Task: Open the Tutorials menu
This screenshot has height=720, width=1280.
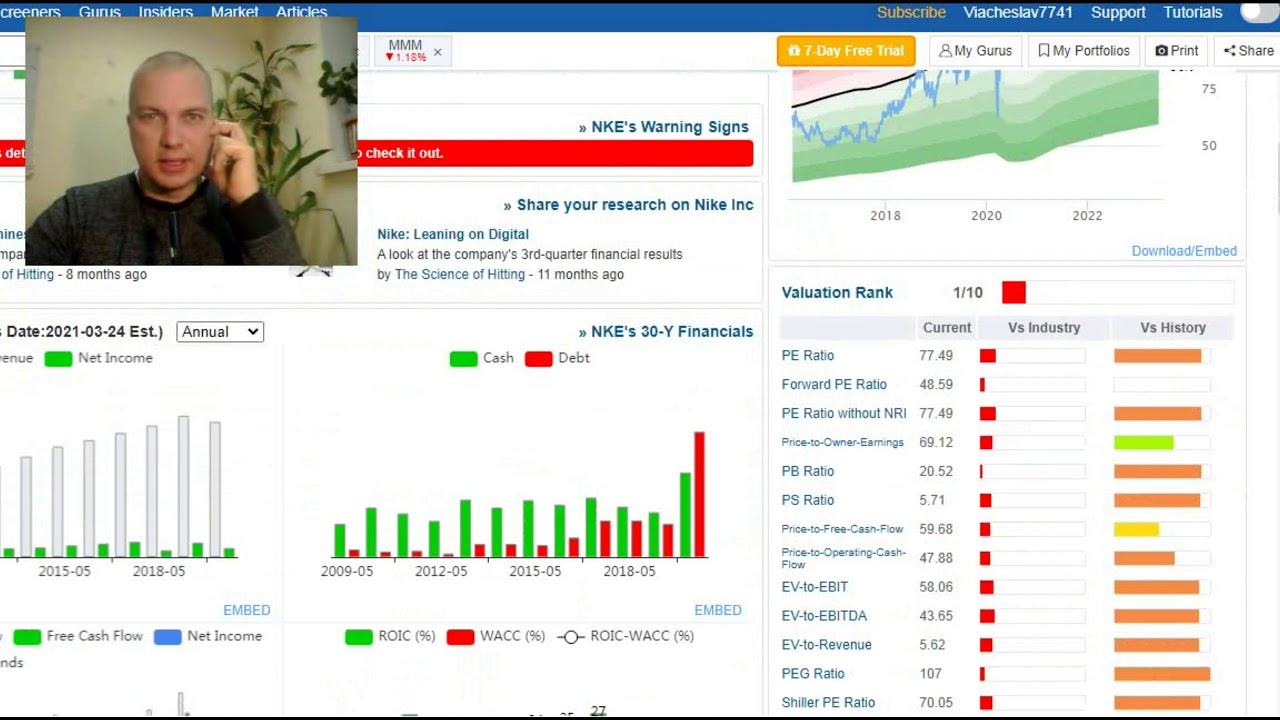Action: point(1193,12)
